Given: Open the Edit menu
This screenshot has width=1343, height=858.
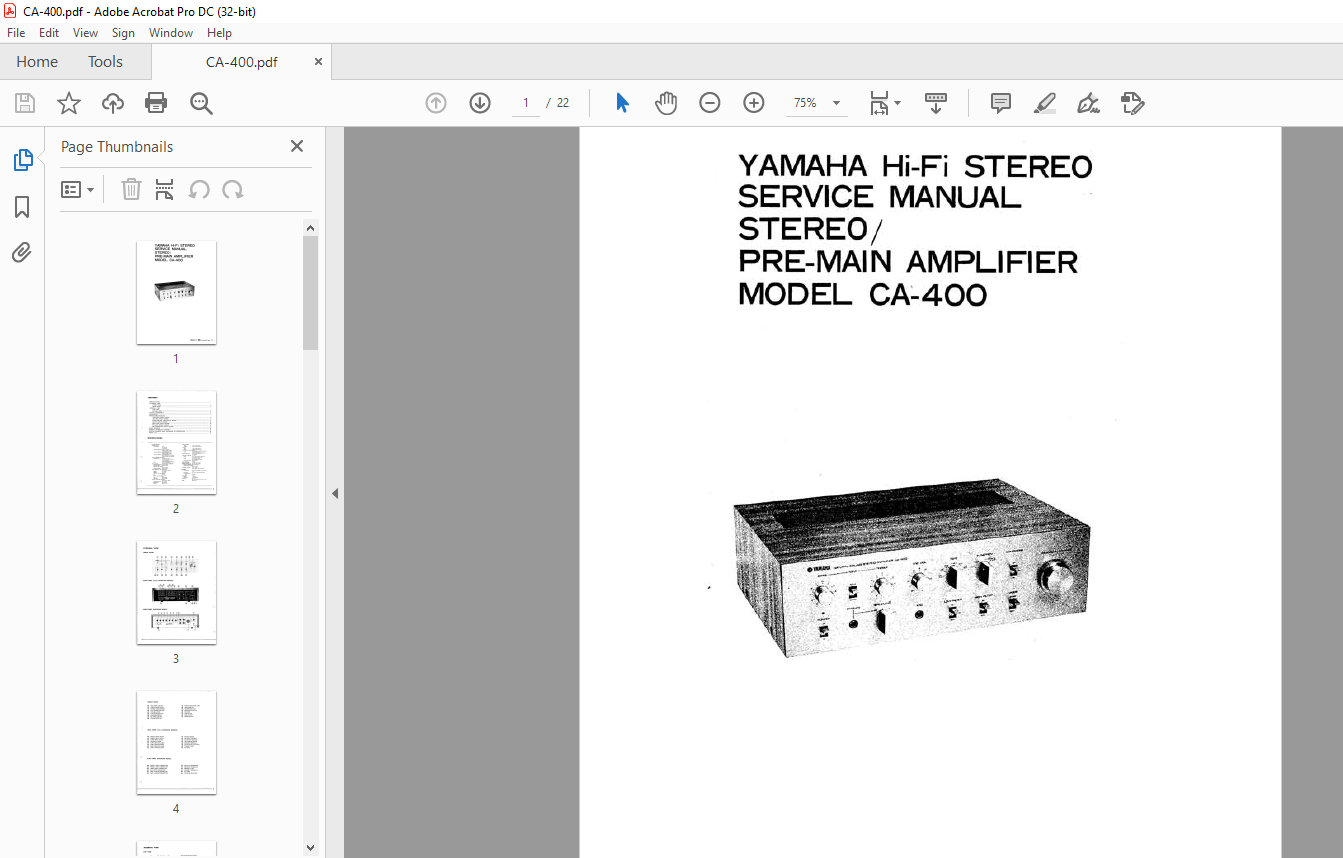Looking at the screenshot, I should coord(49,33).
